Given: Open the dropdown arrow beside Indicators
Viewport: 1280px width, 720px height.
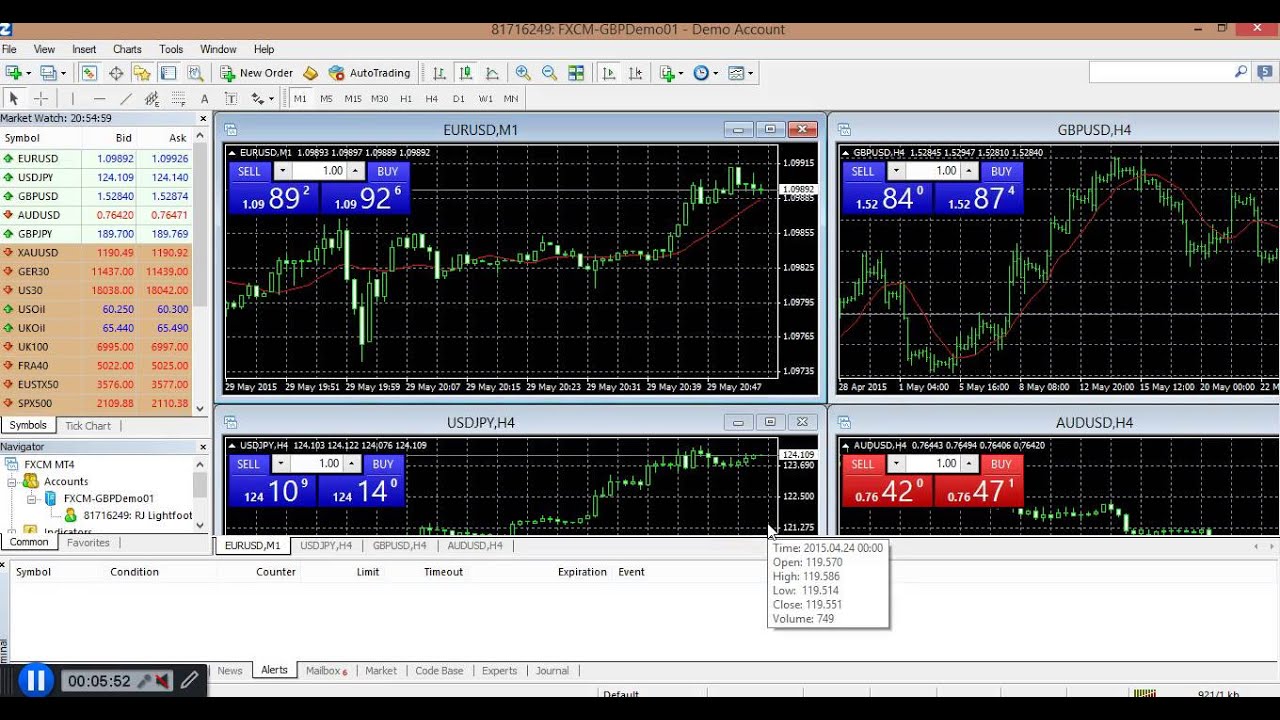Looking at the screenshot, I should click(x=681, y=73).
